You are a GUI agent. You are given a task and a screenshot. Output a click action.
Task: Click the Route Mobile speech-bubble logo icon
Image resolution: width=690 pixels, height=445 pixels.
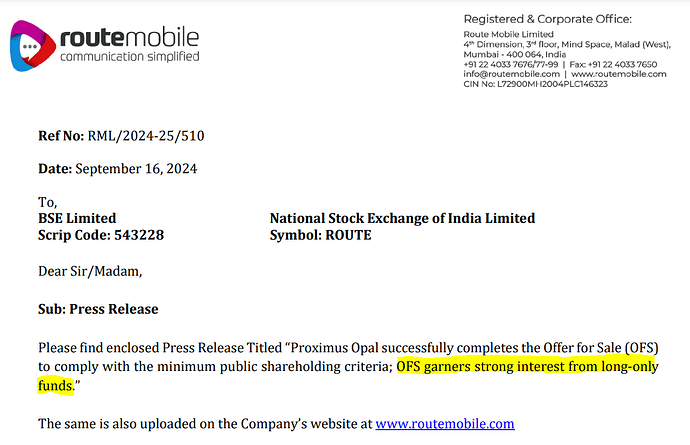33,46
